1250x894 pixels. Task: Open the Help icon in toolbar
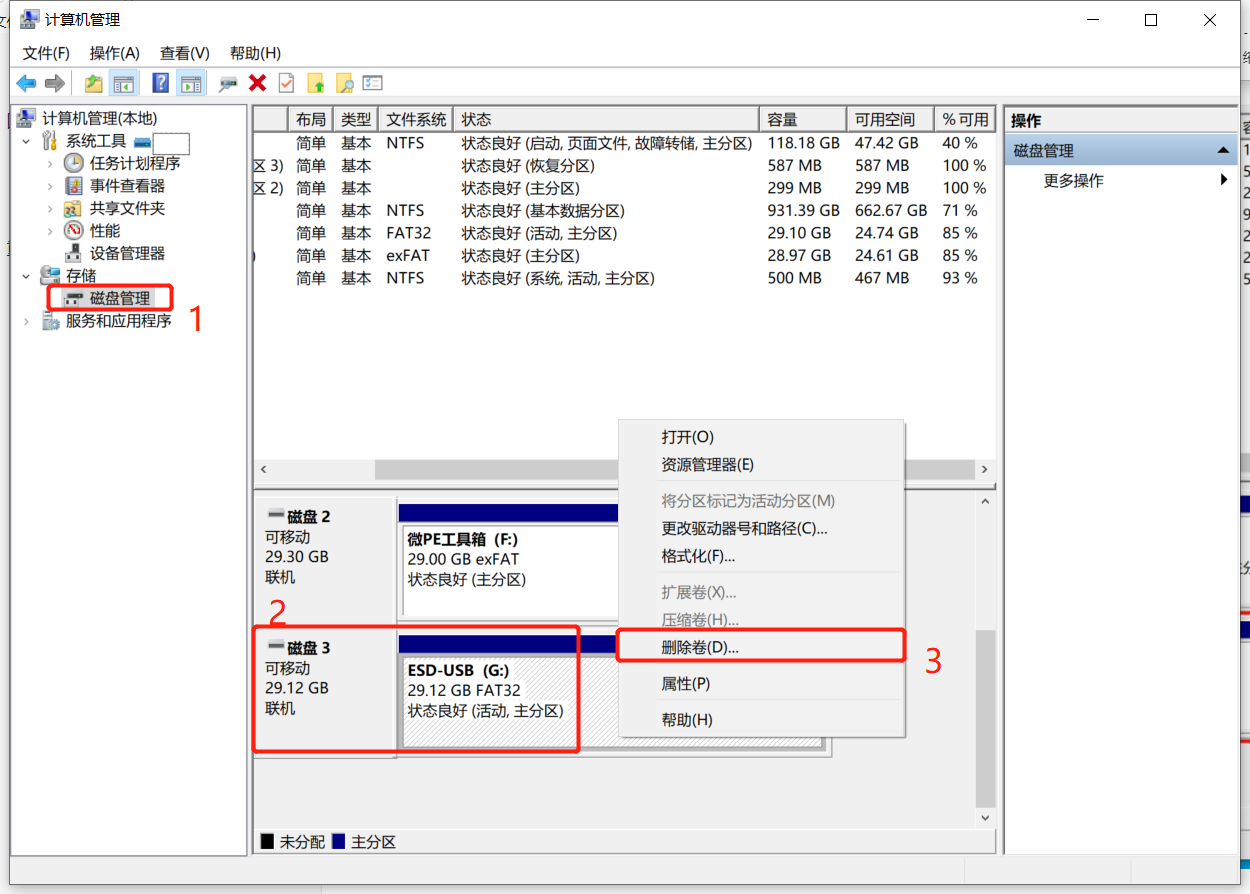point(161,83)
